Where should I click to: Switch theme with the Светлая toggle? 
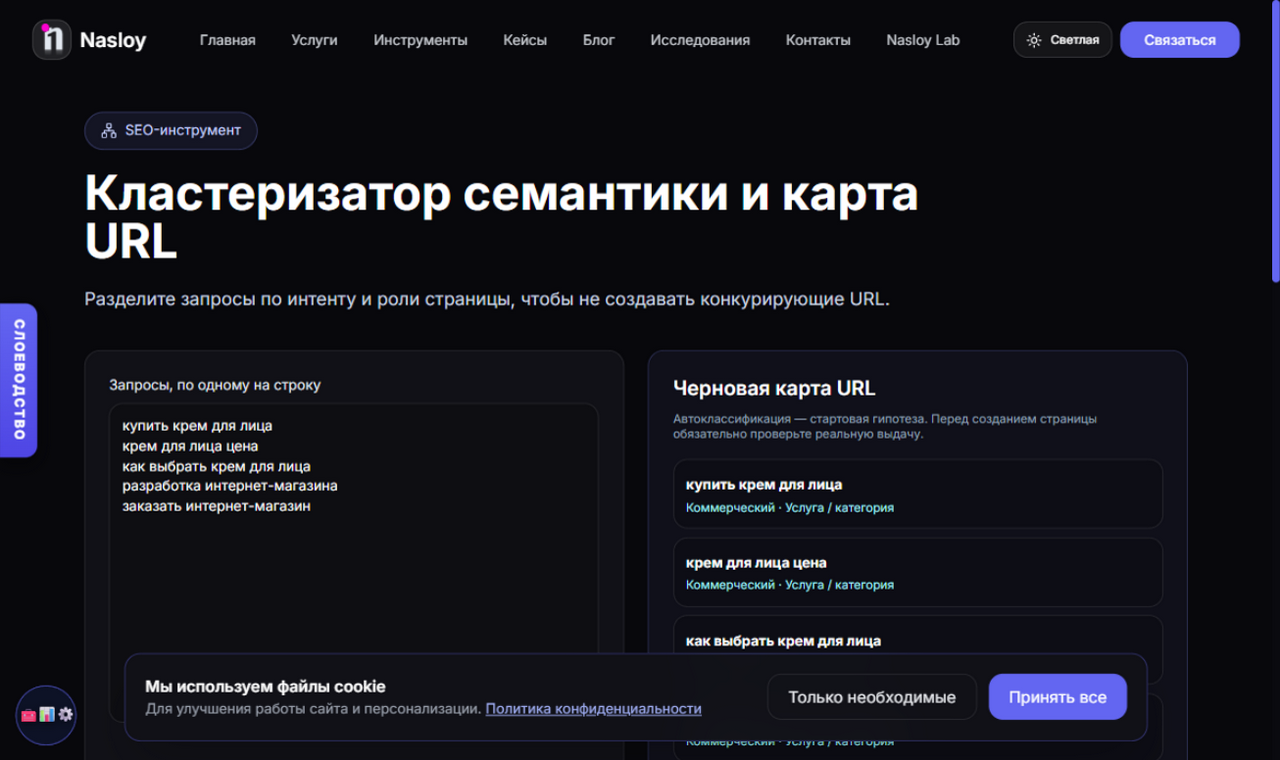(1063, 40)
